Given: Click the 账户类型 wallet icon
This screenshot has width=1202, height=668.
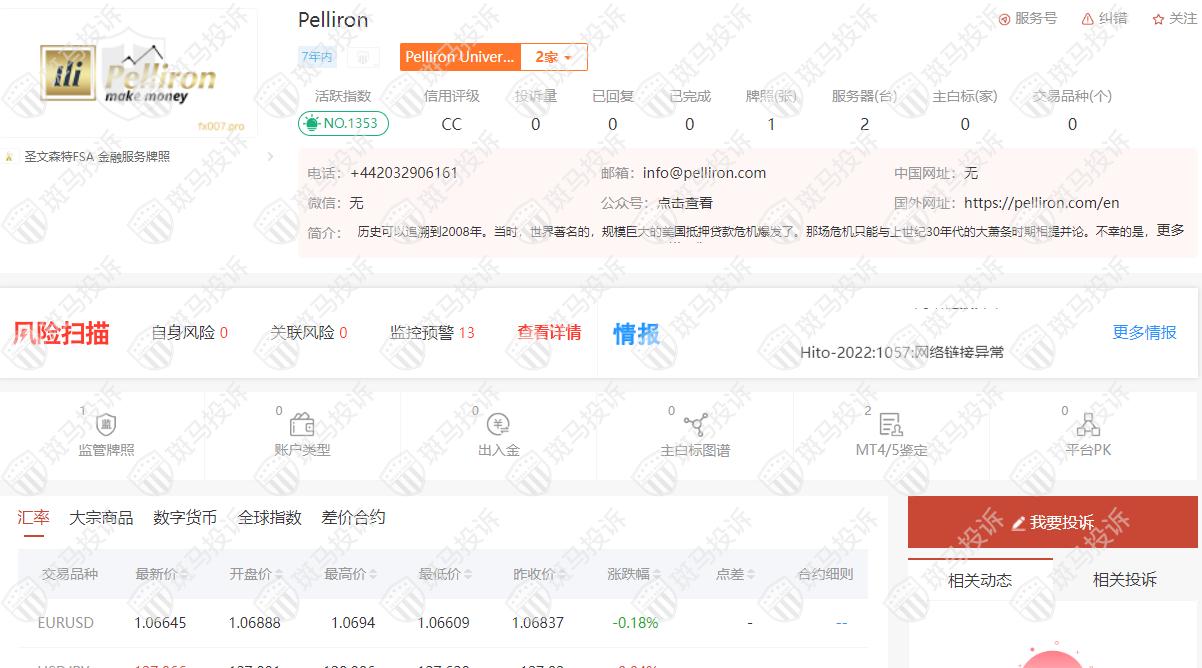Looking at the screenshot, I should click(302, 425).
